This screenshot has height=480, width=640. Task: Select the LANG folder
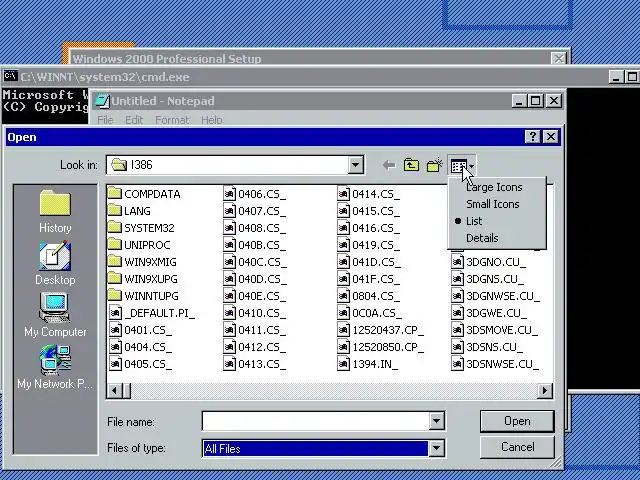click(131, 211)
